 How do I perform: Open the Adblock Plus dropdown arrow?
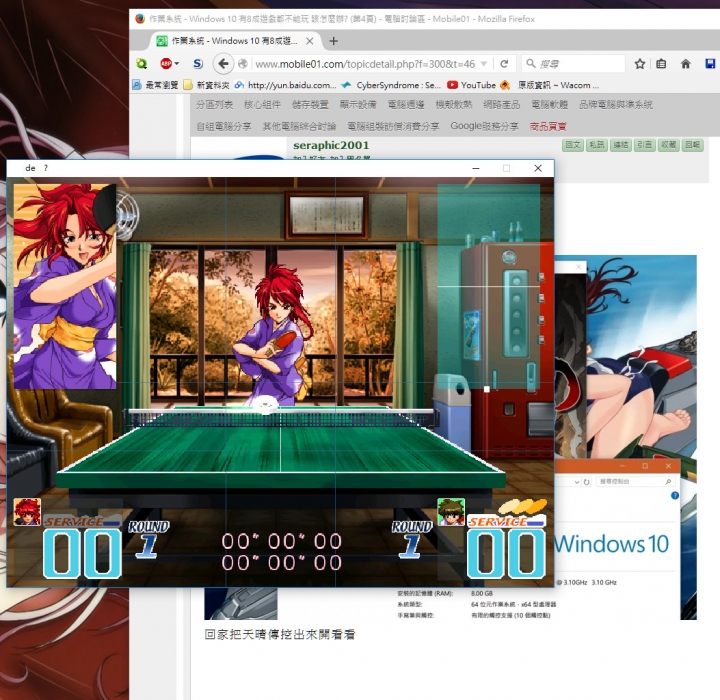176,64
